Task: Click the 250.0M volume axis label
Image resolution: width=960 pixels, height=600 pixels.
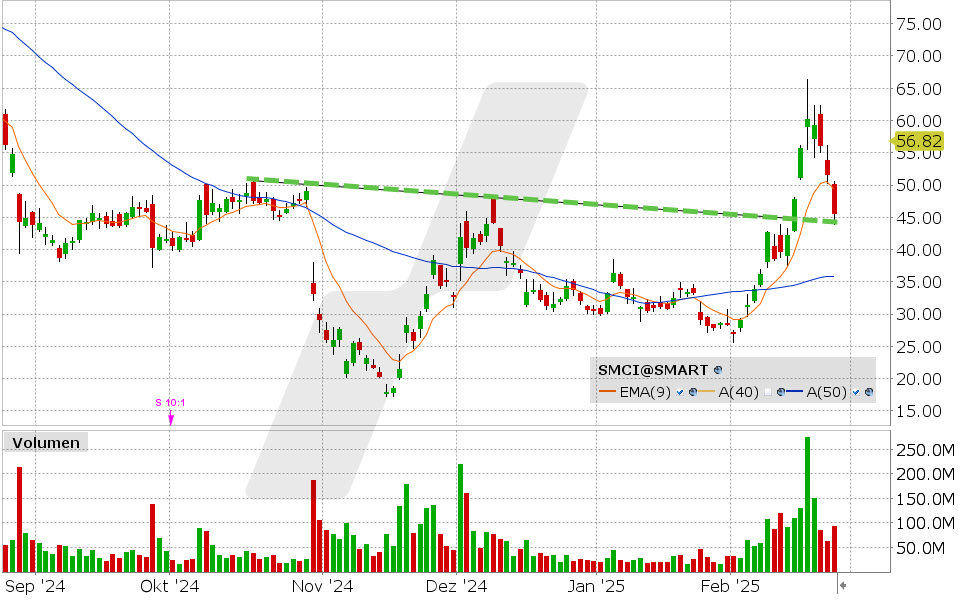Action: (926, 450)
